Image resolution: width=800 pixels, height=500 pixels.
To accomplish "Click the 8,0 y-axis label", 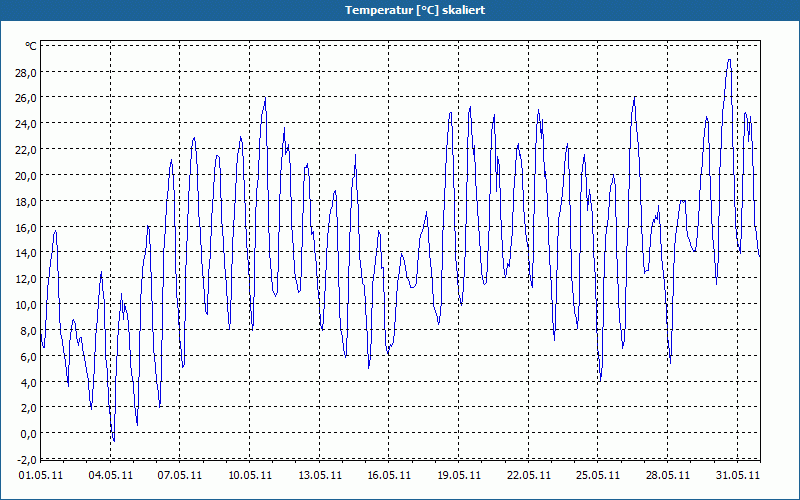I will click(x=28, y=330).
